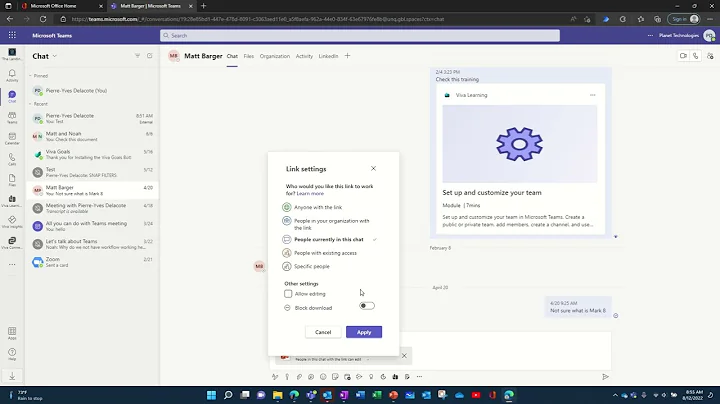Screen dimensions: 720x404
Task: Click browser Sign in button
Action: (685, 19)
